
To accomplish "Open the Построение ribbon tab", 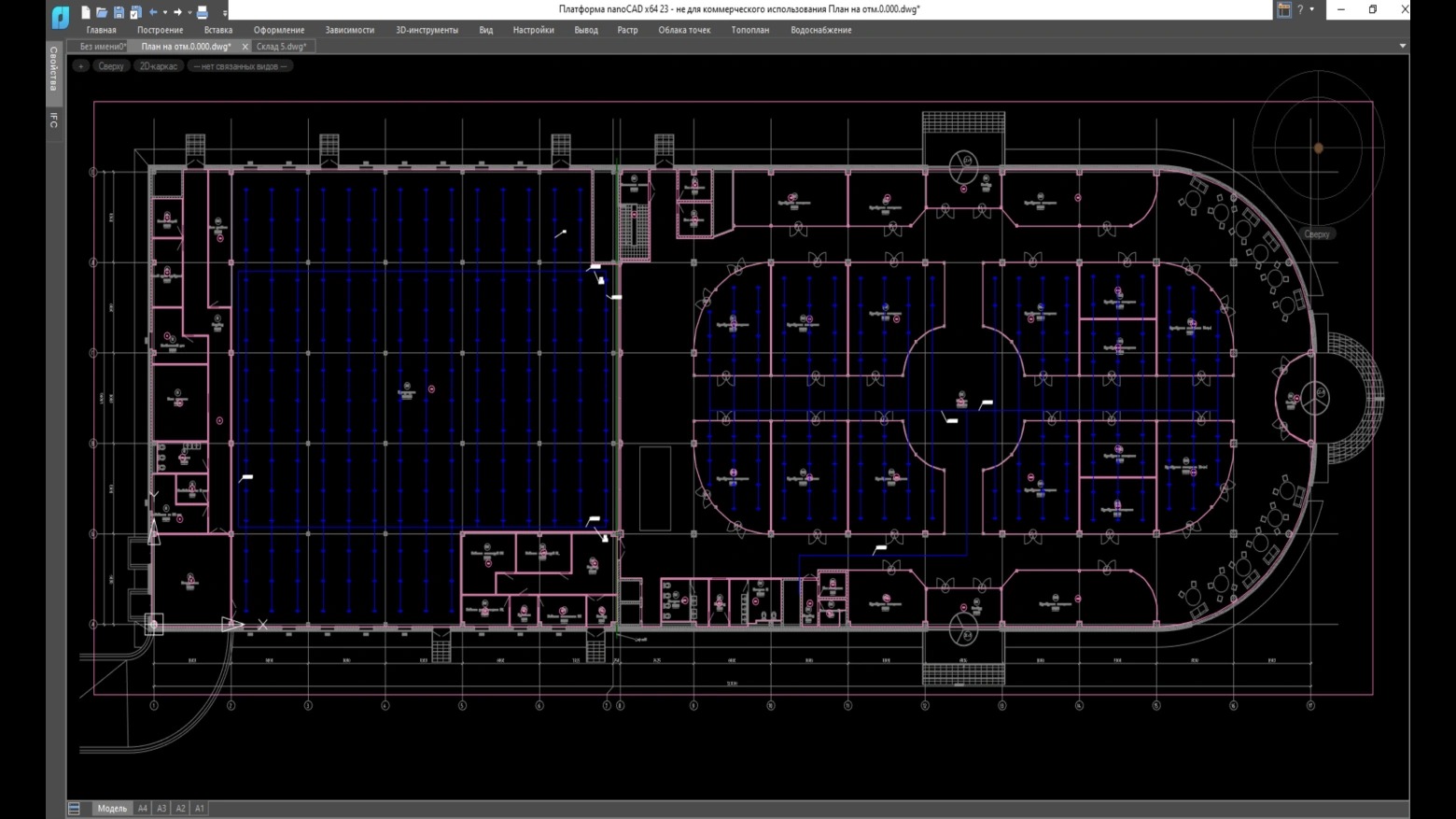I will coord(160,30).
